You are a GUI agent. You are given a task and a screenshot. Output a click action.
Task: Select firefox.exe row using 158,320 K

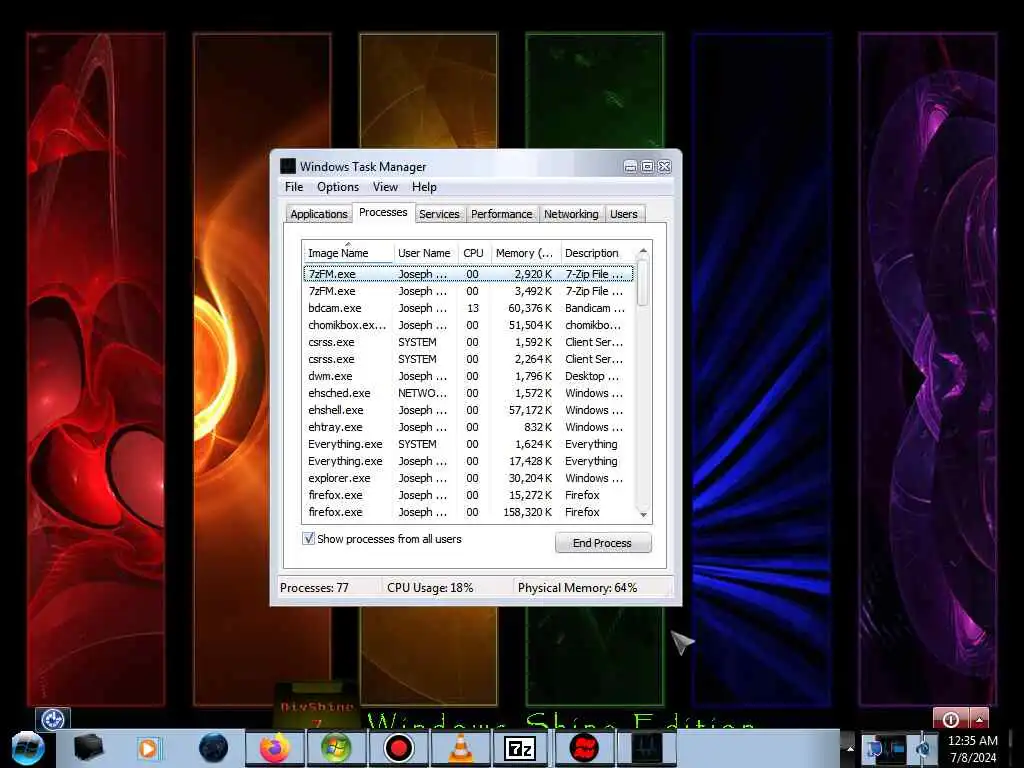click(x=469, y=512)
